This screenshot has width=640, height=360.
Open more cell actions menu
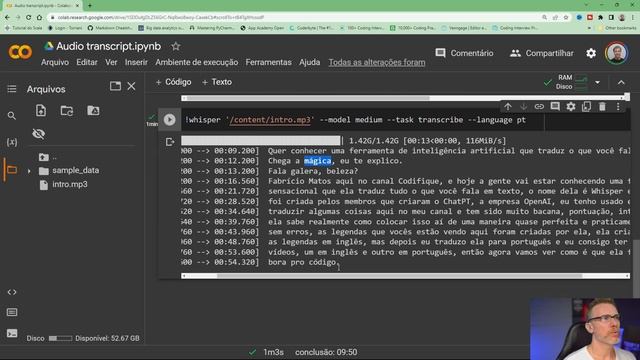click(x=618, y=107)
